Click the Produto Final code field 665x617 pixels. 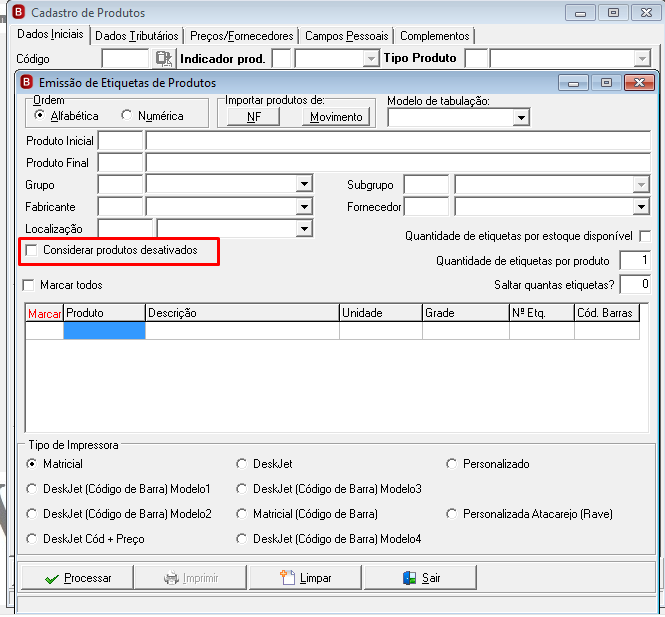pos(120,162)
